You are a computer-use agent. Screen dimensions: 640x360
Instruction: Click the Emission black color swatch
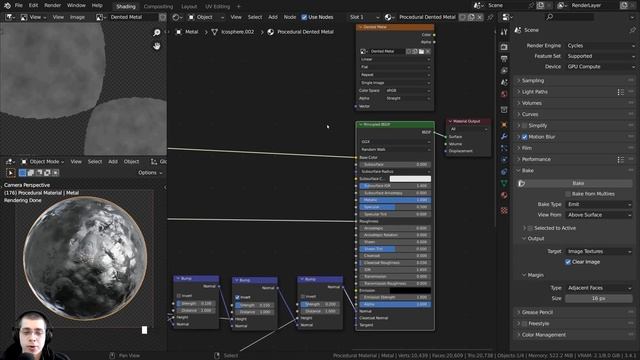pos(410,291)
